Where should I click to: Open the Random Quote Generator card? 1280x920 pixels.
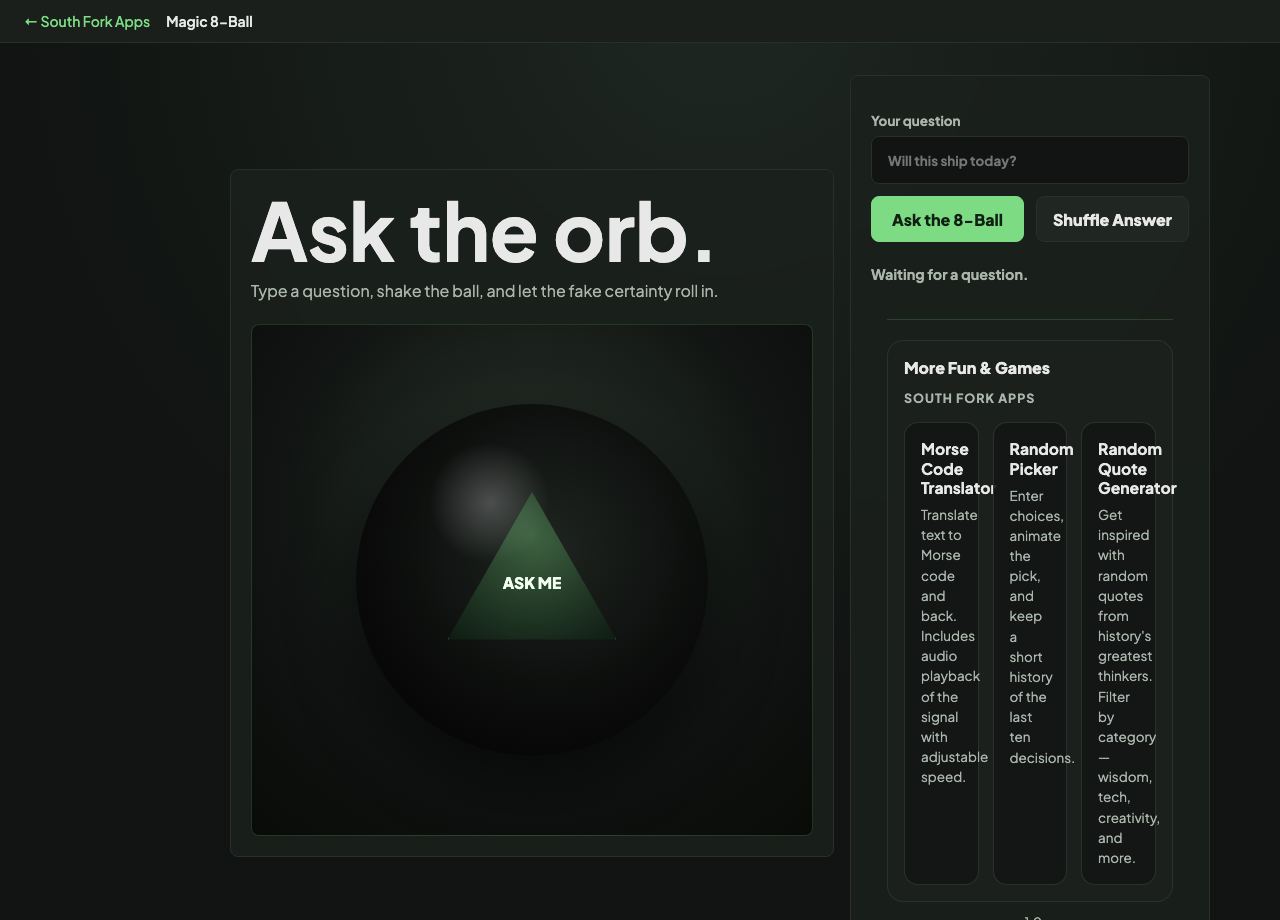(x=1118, y=653)
